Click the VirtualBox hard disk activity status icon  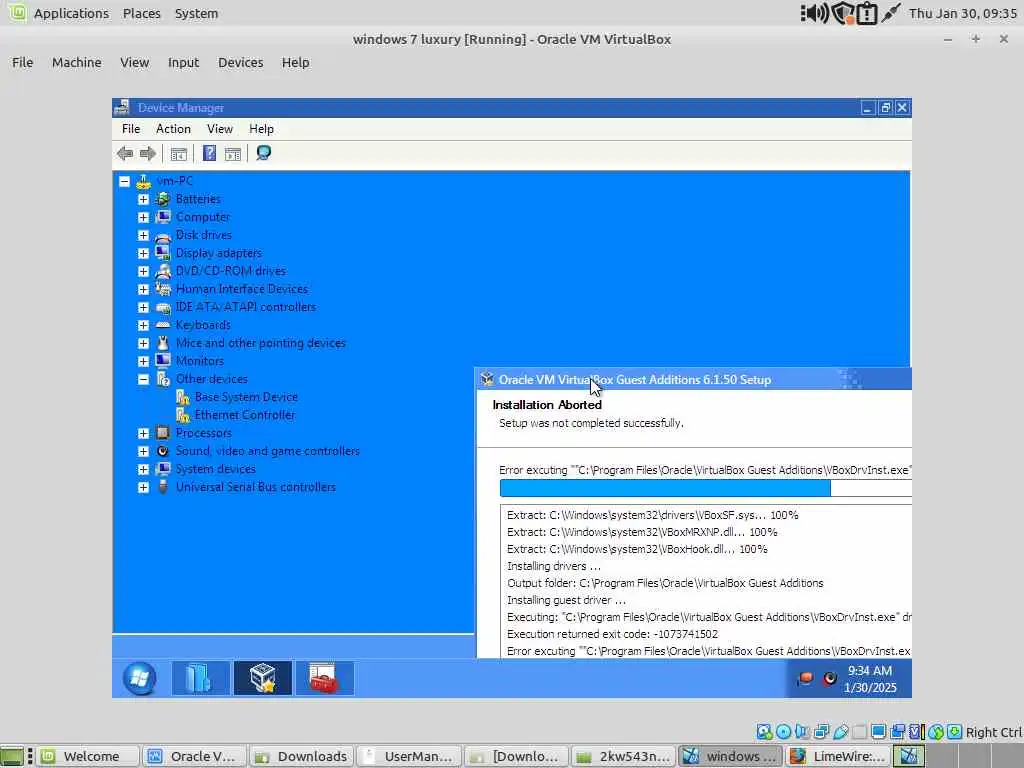coord(763,732)
